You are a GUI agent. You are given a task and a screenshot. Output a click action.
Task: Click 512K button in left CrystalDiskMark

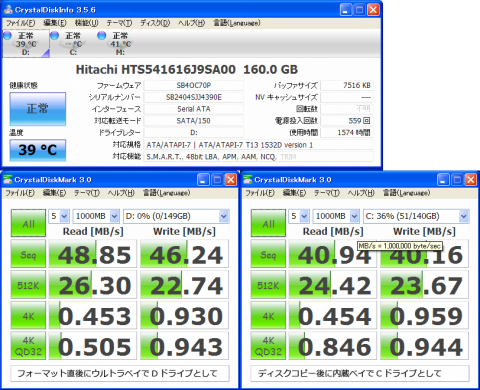pos(28,284)
